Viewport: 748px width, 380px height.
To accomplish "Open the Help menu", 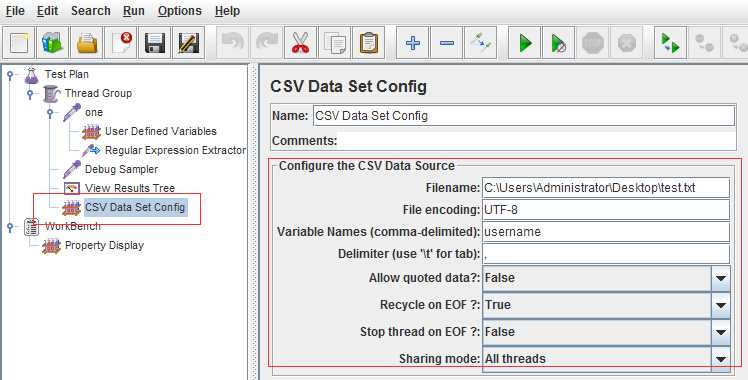I will click(x=227, y=10).
